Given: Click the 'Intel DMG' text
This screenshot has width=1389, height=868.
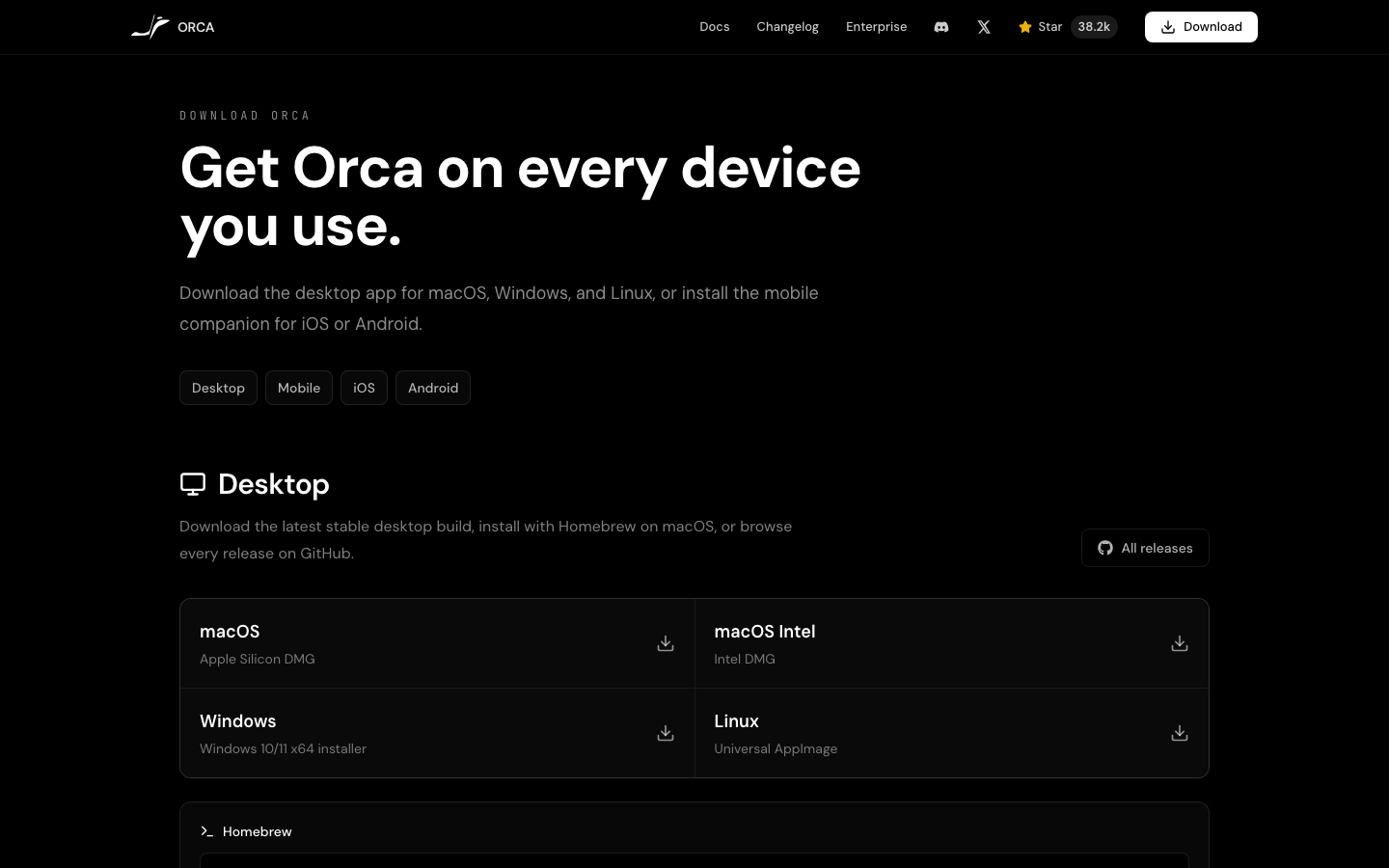Looking at the screenshot, I should tap(745, 659).
